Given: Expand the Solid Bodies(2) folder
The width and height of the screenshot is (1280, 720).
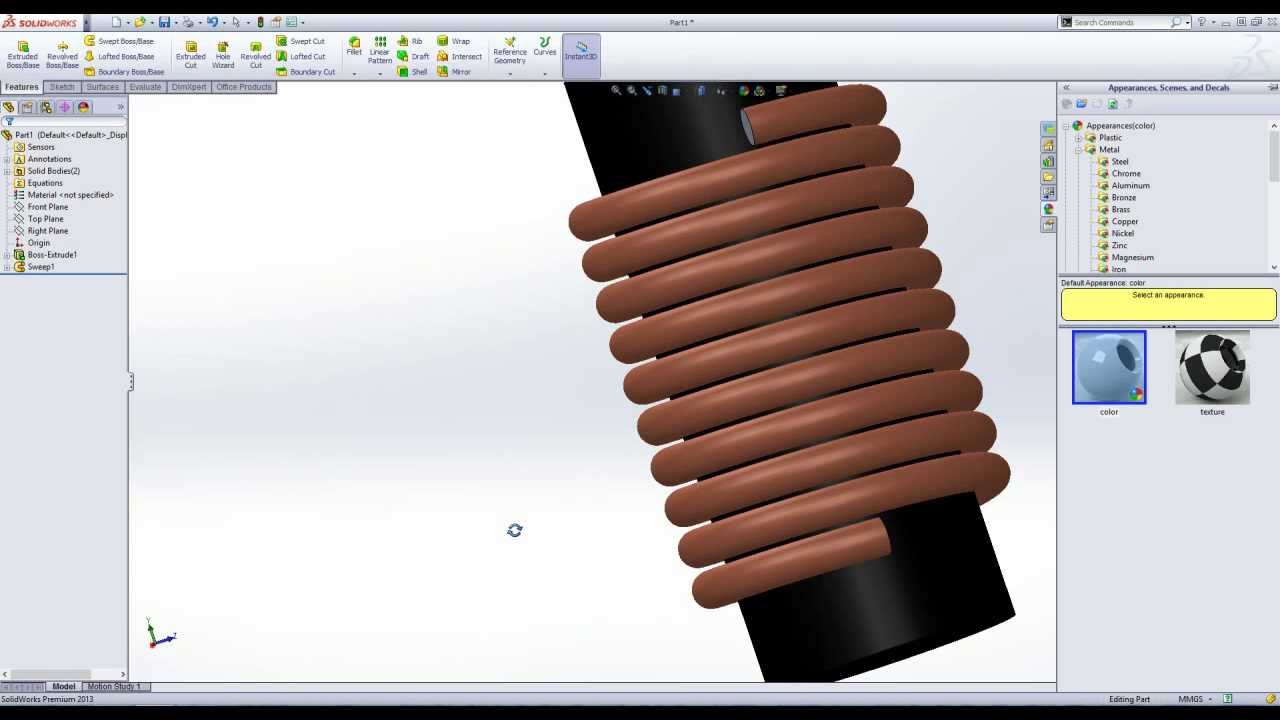Looking at the screenshot, I should (7, 171).
